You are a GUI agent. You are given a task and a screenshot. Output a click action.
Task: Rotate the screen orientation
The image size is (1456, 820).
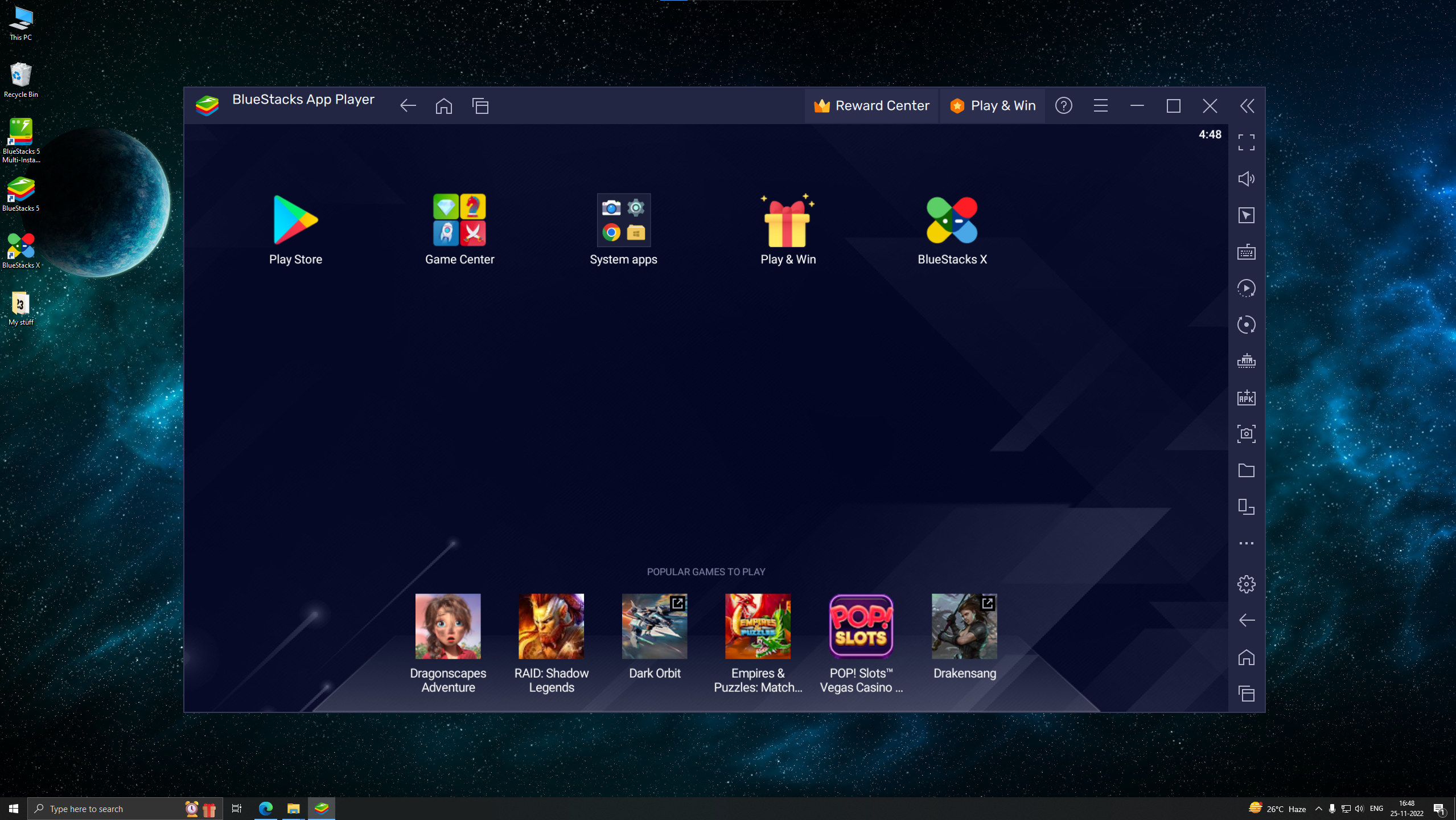pyautogui.click(x=1246, y=507)
